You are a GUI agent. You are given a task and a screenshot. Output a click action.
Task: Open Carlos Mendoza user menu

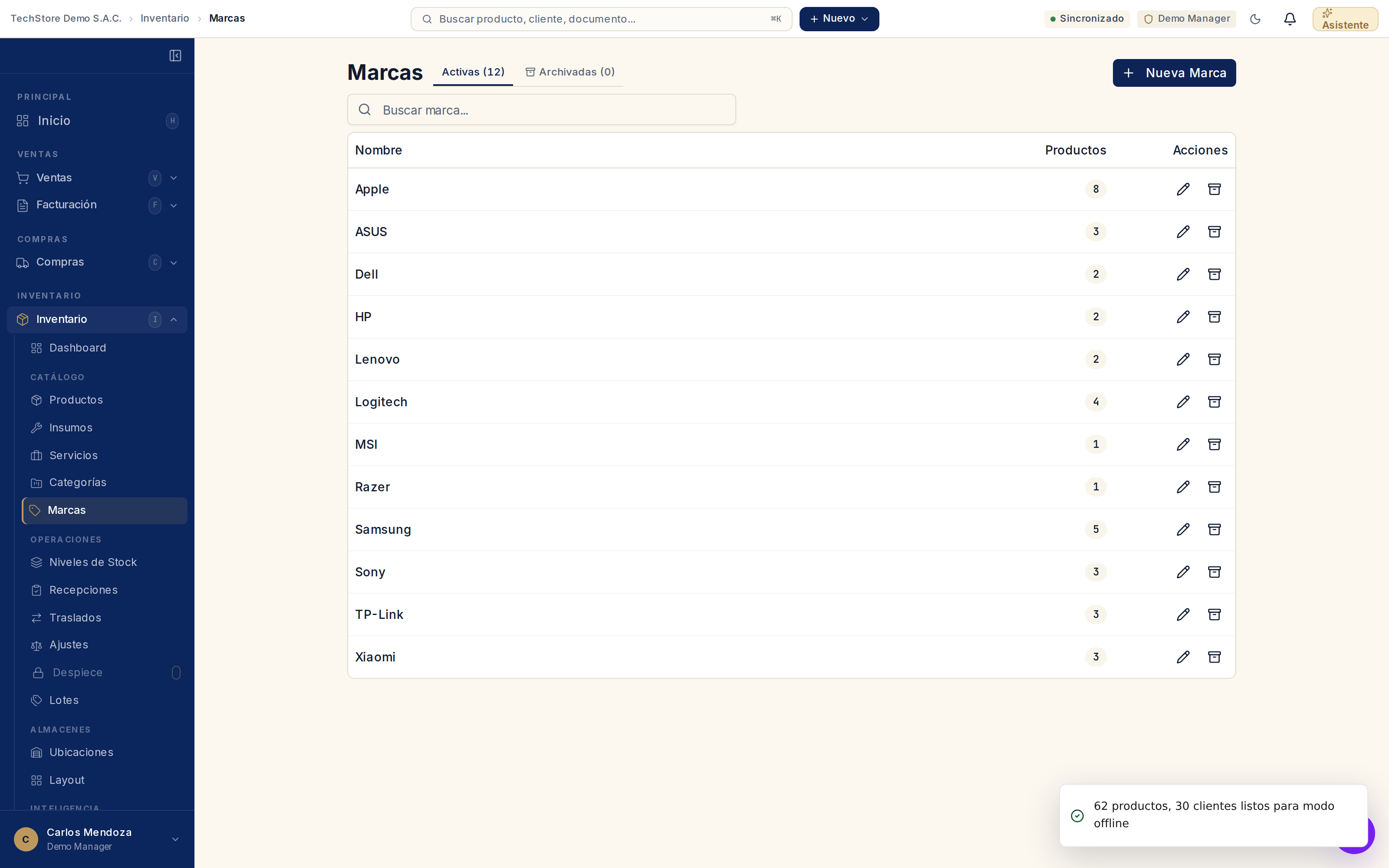[97, 839]
